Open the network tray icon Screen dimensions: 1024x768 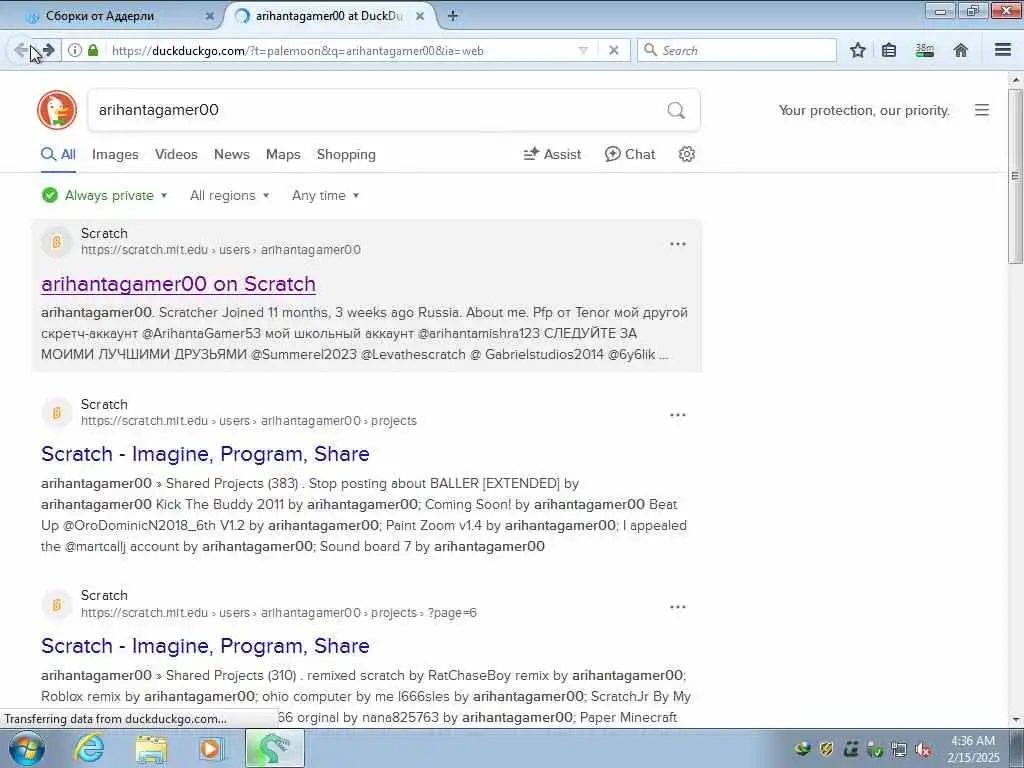pyautogui.click(x=899, y=749)
